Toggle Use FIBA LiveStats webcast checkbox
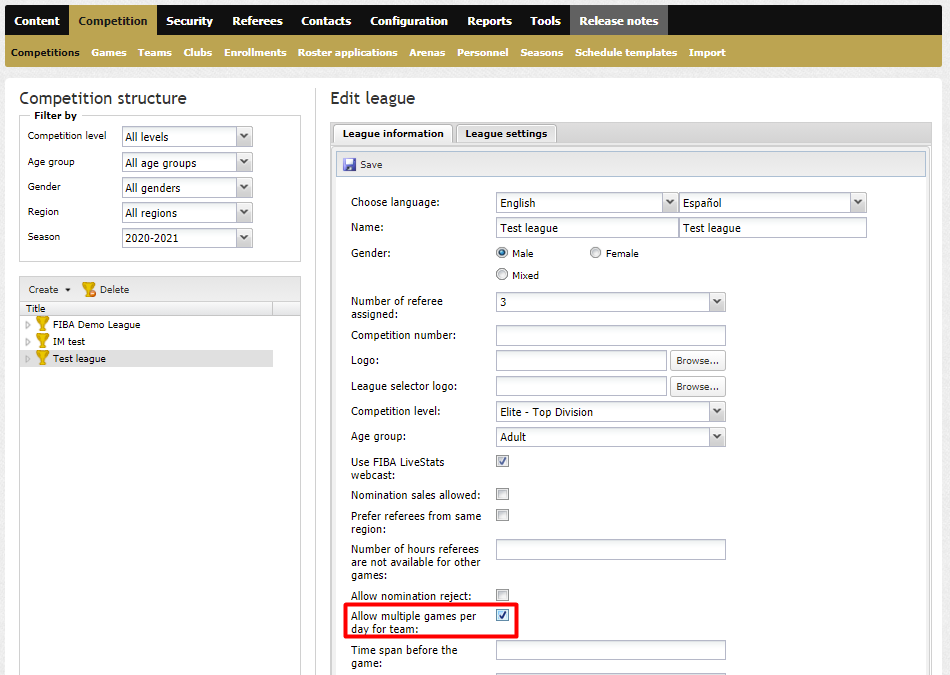 click(x=502, y=461)
